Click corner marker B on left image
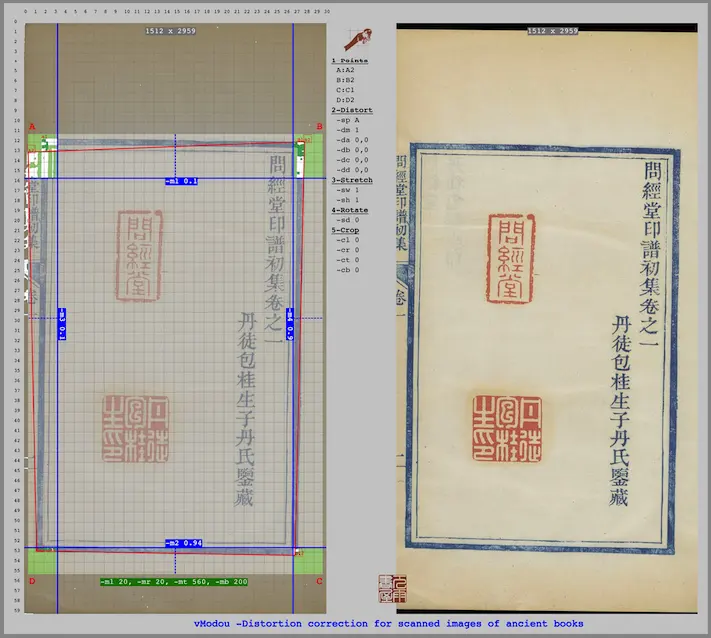 [x=319, y=127]
